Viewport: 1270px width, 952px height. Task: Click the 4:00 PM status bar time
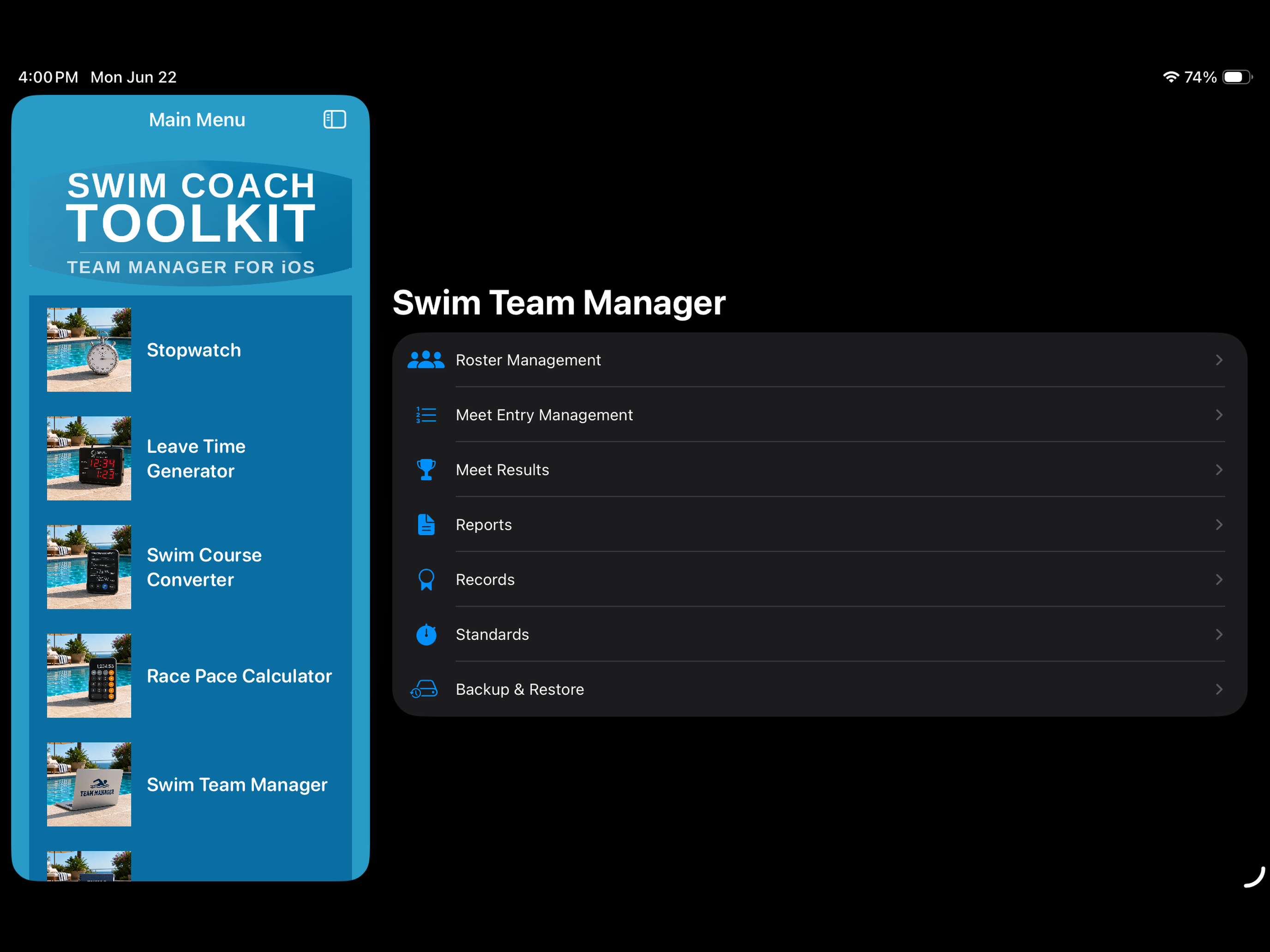(x=48, y=77)
